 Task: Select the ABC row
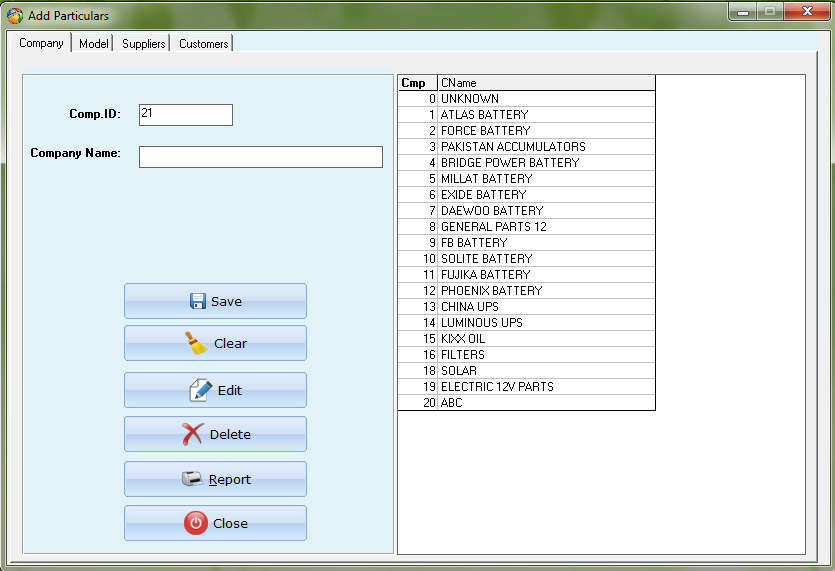click(527, 403)
